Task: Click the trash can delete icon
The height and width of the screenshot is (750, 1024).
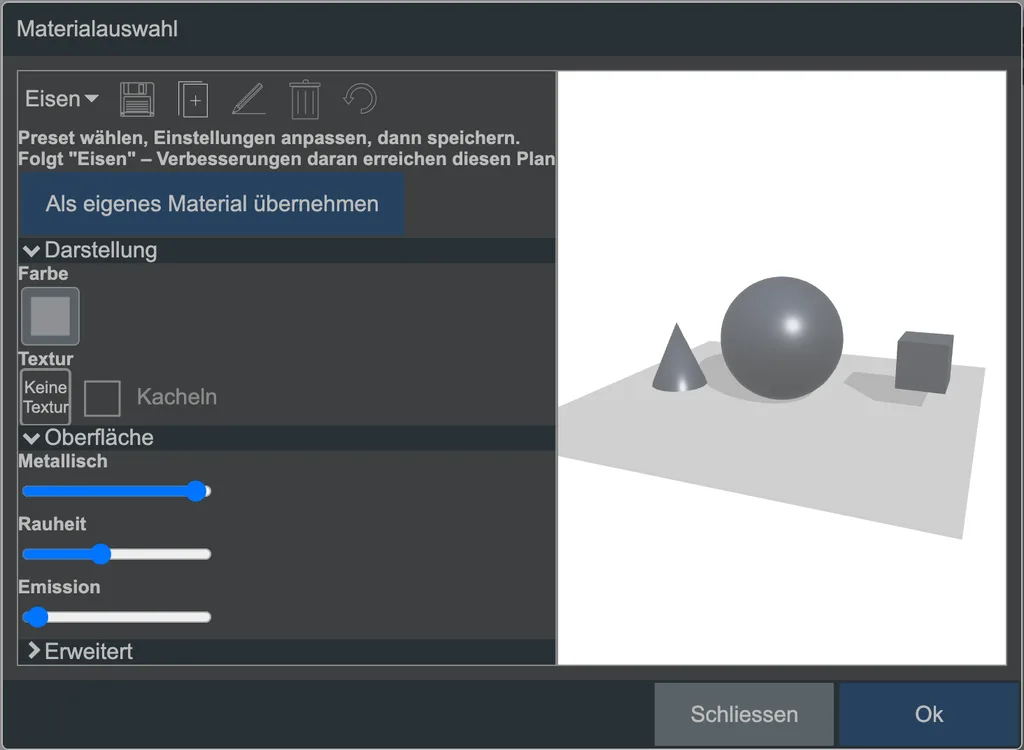Action: pos(305,99)
